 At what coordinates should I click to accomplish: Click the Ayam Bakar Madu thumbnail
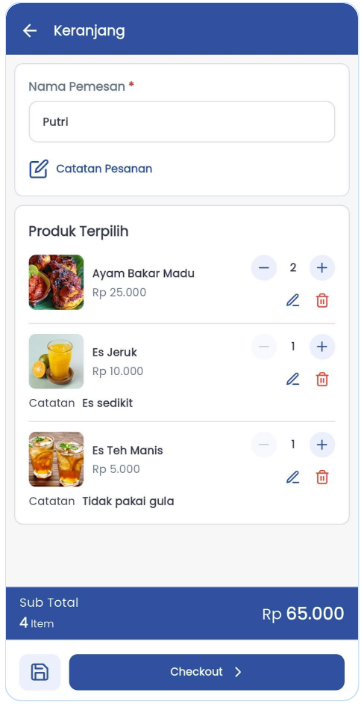56,282
